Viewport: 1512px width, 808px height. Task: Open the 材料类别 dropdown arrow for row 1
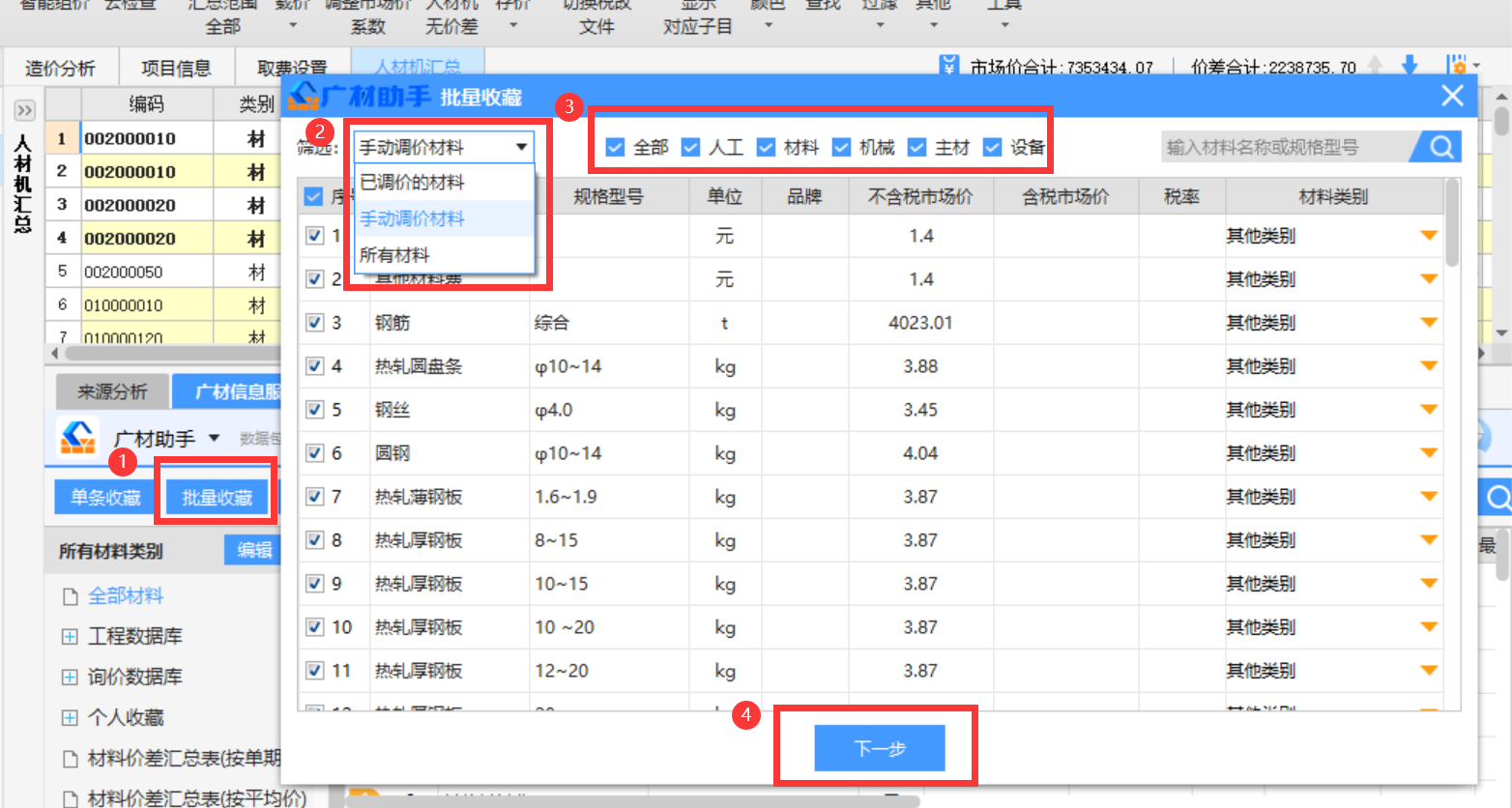[1429, 236]
